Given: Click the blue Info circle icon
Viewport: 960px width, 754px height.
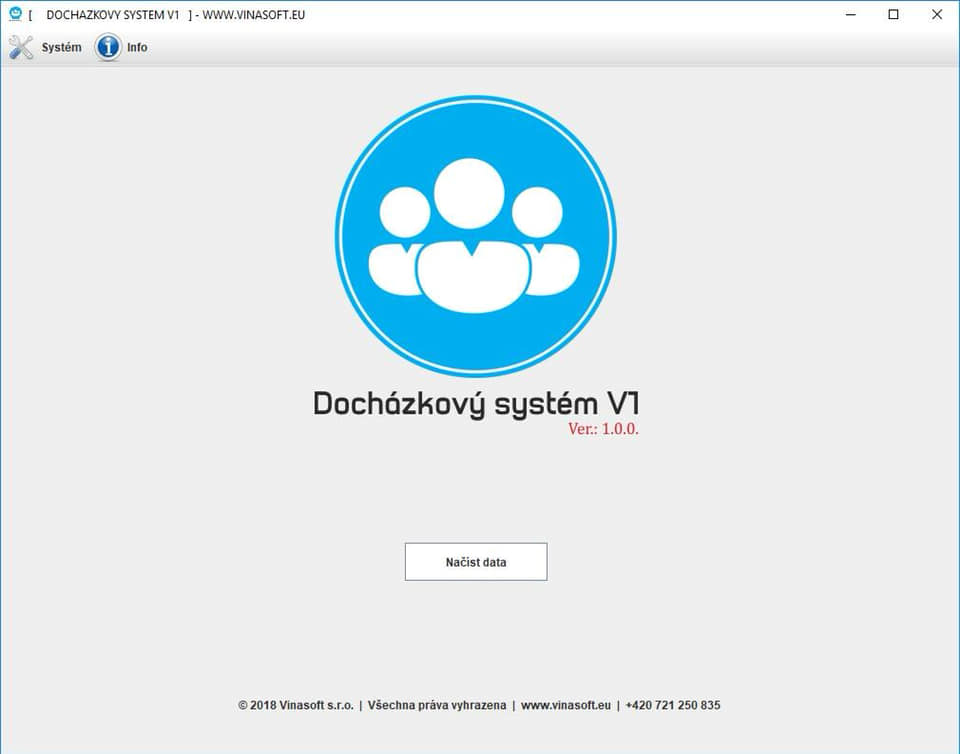Looking at the screenshot, I should tap(108, 47).
